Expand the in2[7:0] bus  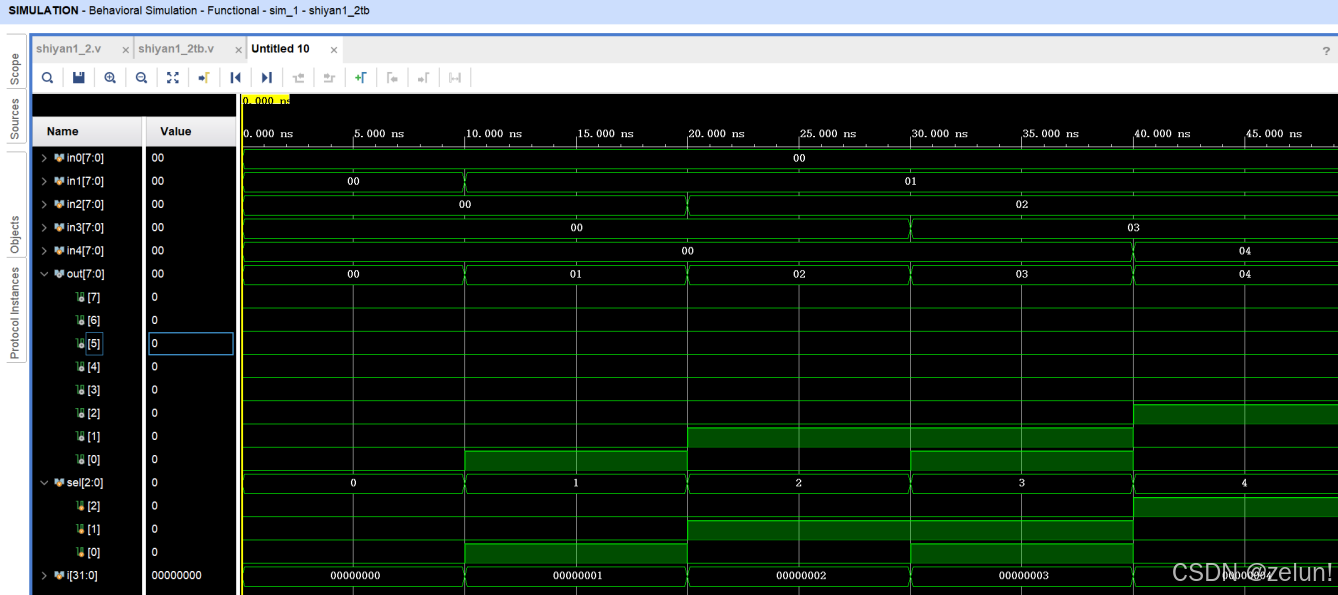click(x=44, y=204)
